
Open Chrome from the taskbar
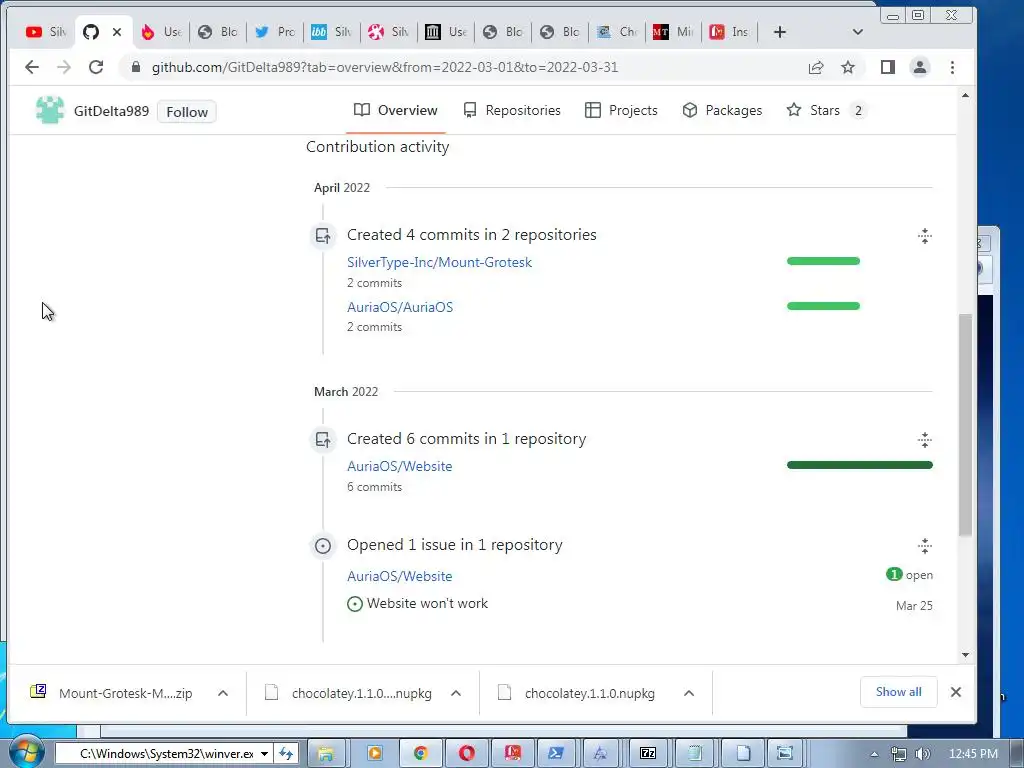click(x=421, y=754)
